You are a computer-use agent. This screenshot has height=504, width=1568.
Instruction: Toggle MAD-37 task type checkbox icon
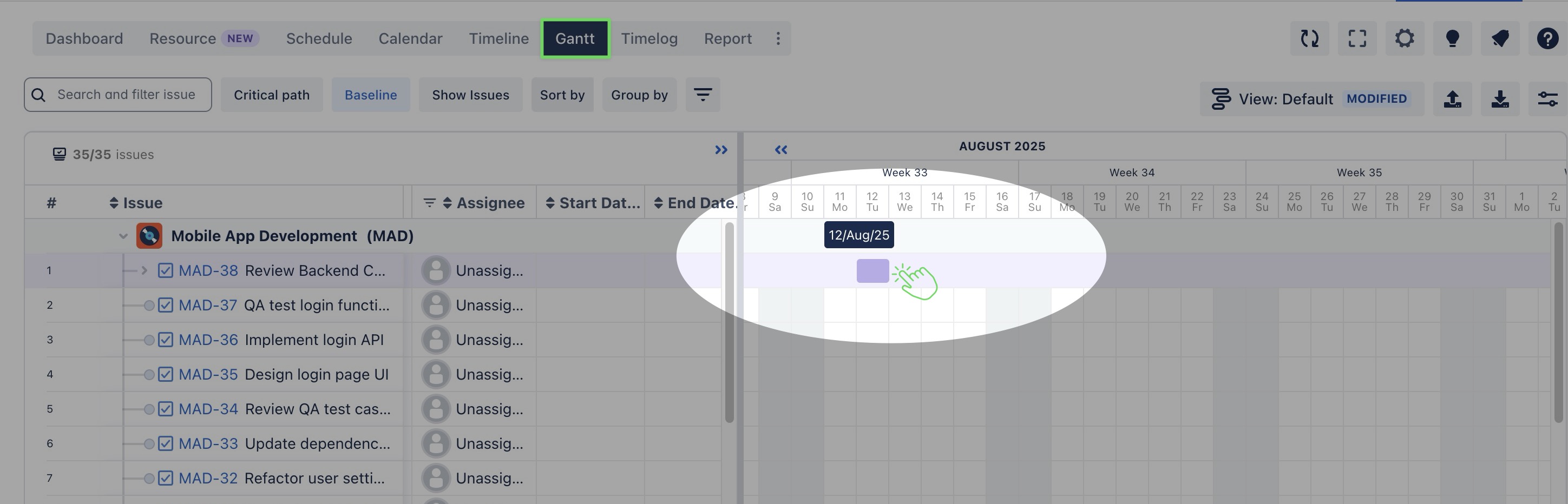tap(166, 305)
